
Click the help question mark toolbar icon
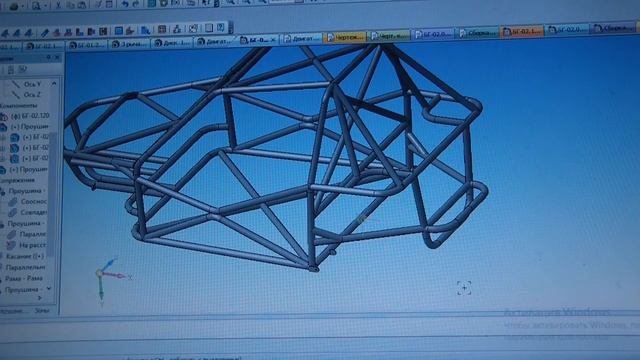coord(221,27)
